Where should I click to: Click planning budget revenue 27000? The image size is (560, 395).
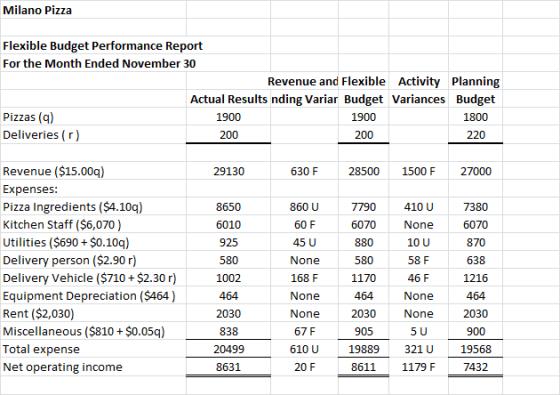point(476,171)
